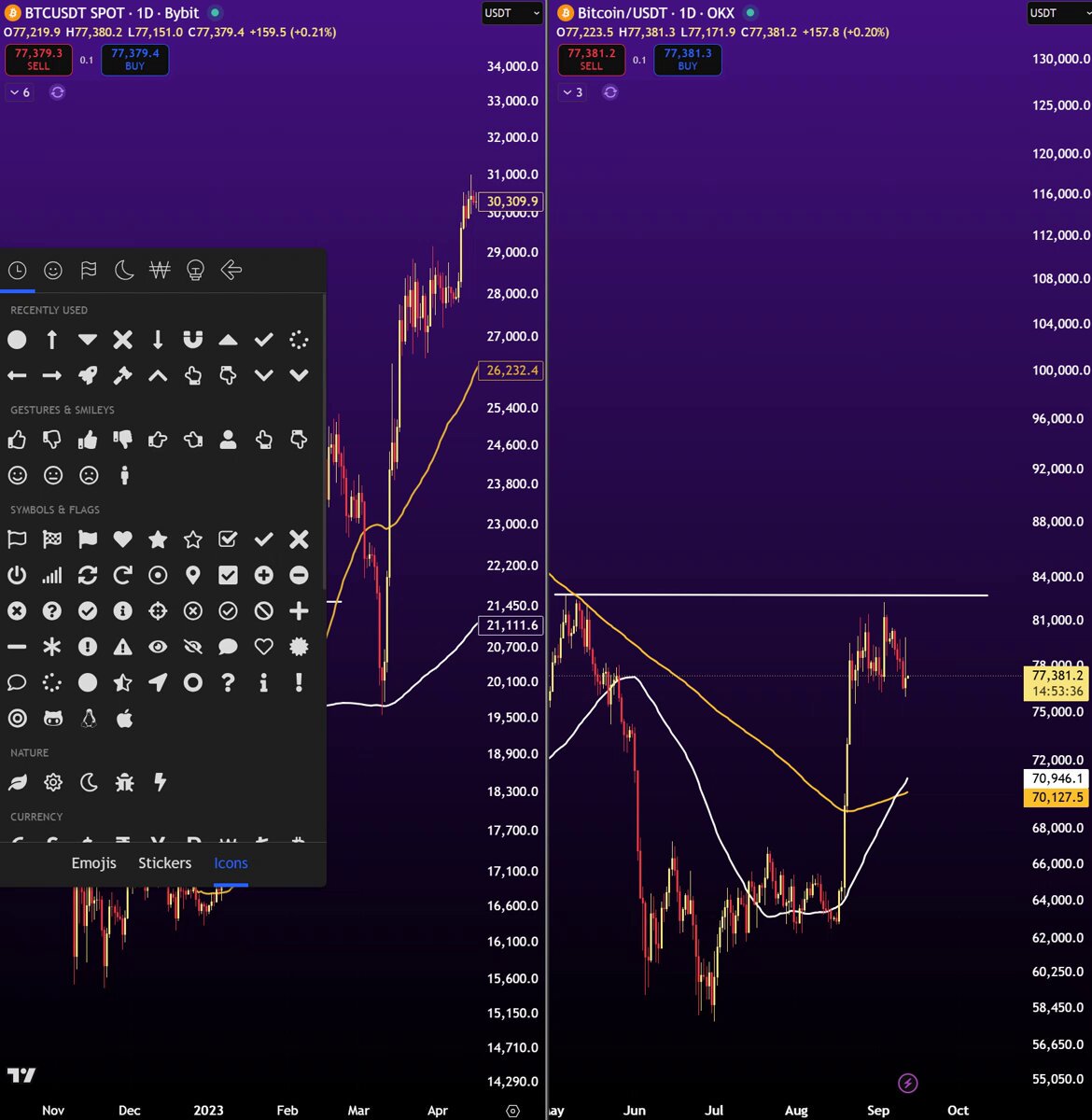Image resolution: width=1092 pixels, height=1120 pixels.
Task: Open the Emojis tab
Action: click(94, 863)
